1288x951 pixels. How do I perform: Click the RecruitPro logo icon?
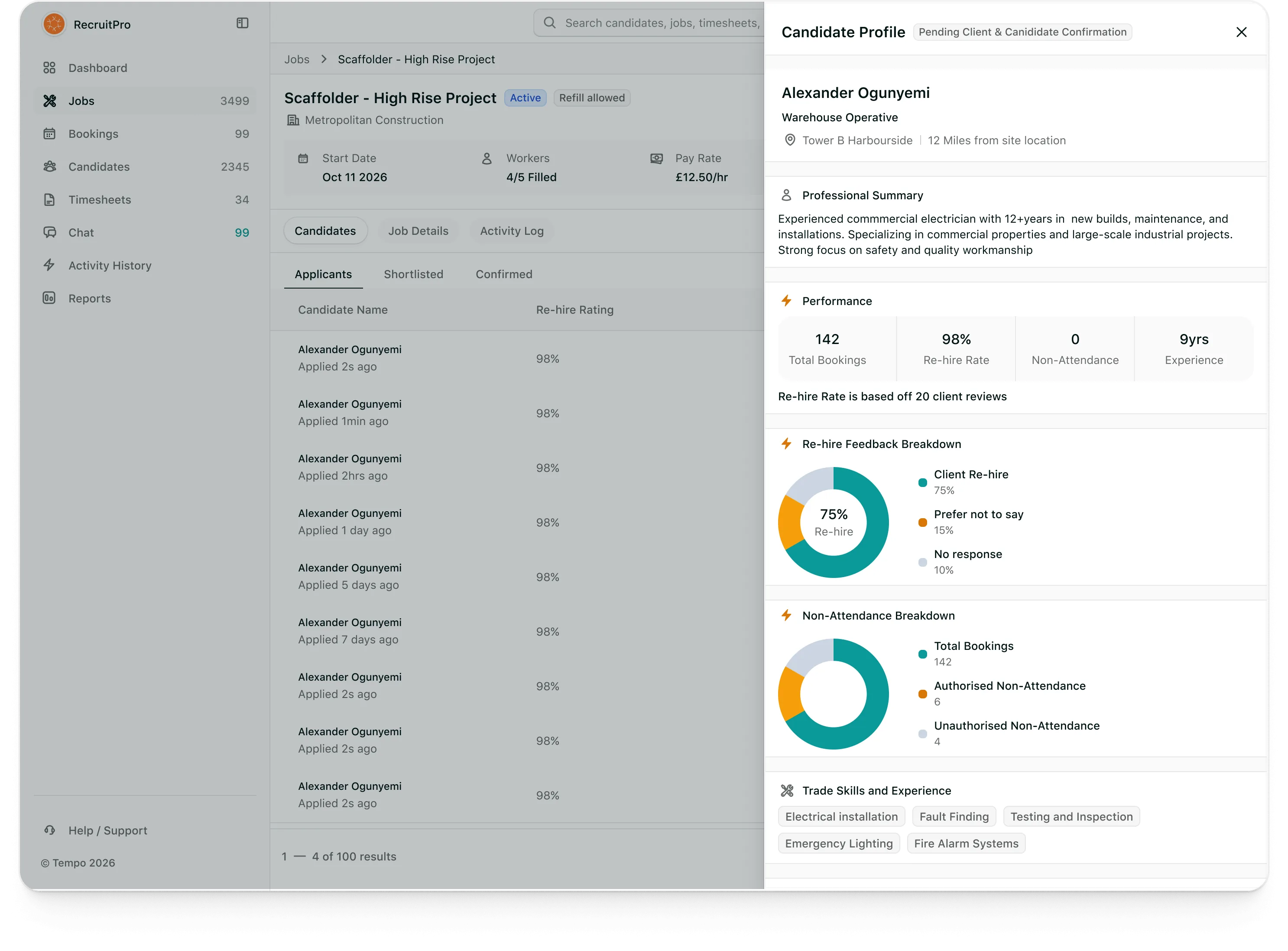pyautogui.click(x=54, y=24)
